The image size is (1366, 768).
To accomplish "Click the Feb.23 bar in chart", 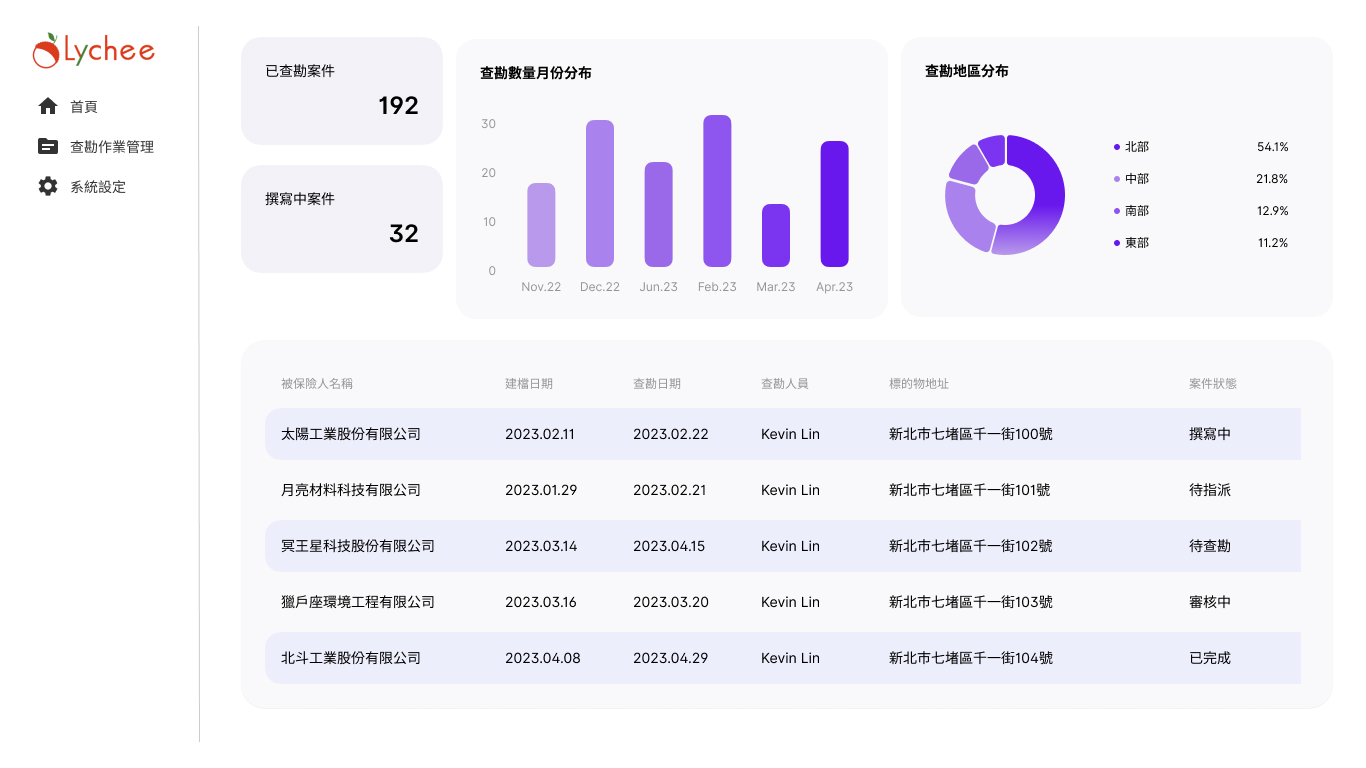I will (x=717, y=191).
